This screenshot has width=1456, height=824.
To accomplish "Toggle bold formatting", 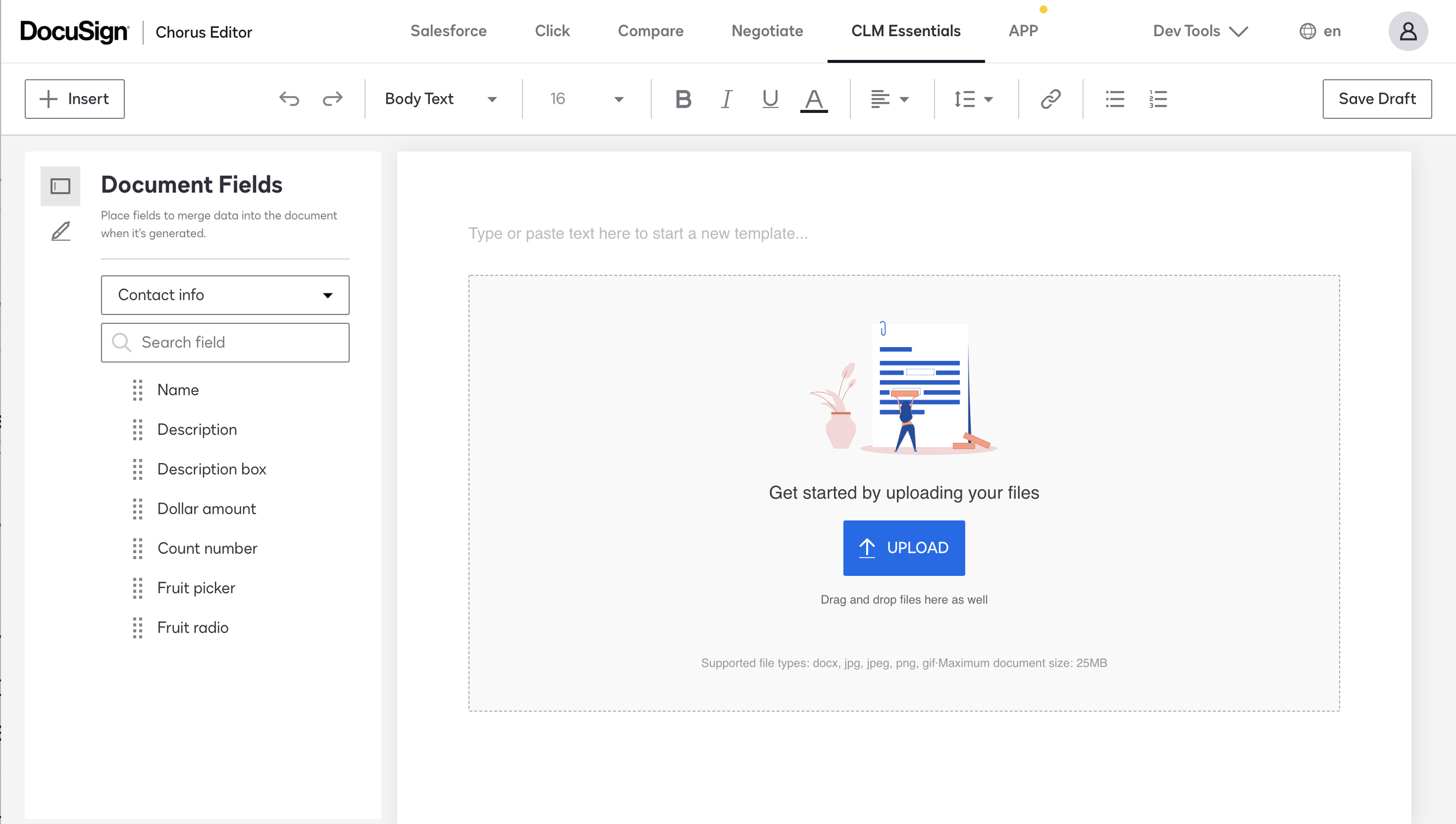I will [683, 99].
